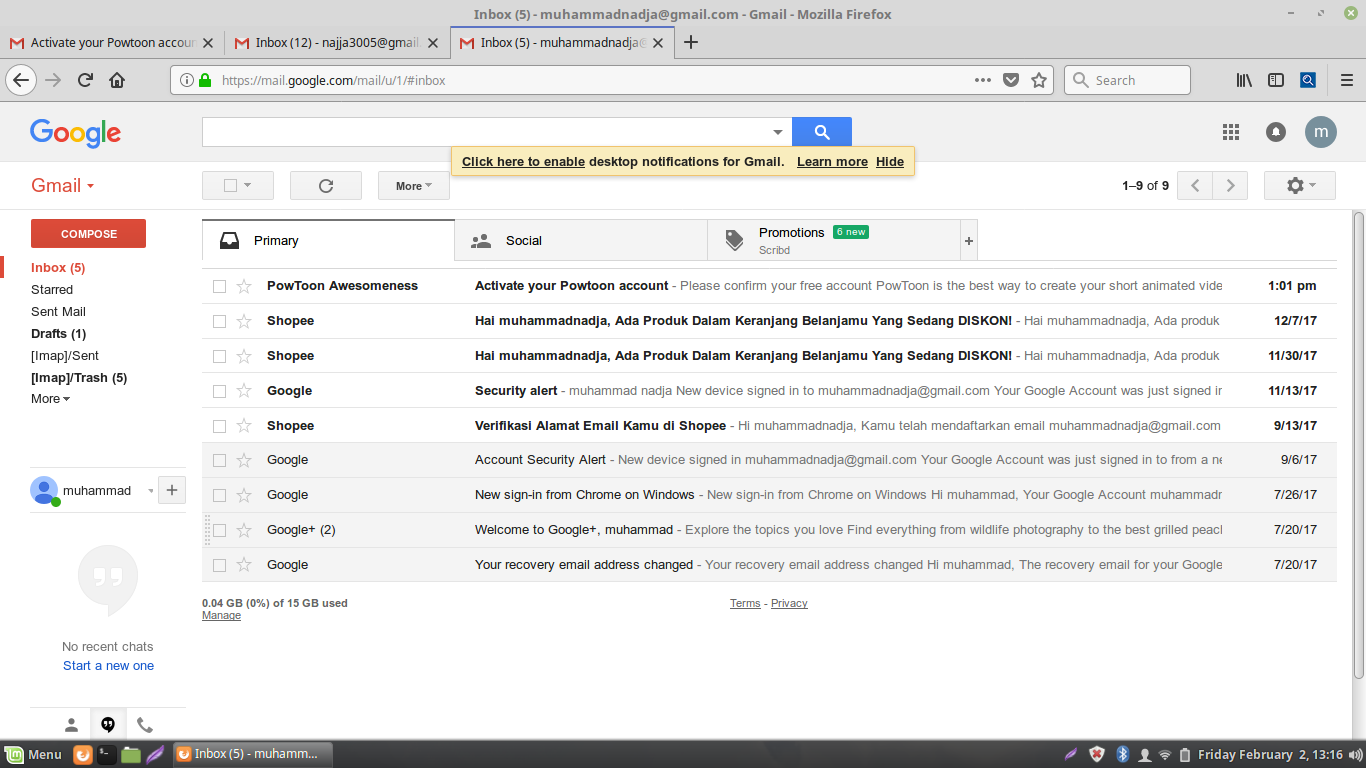The height and width of the screenshot is (768, 1366).
Task: Click the Firefox Search box
Action: point(1127,80)
